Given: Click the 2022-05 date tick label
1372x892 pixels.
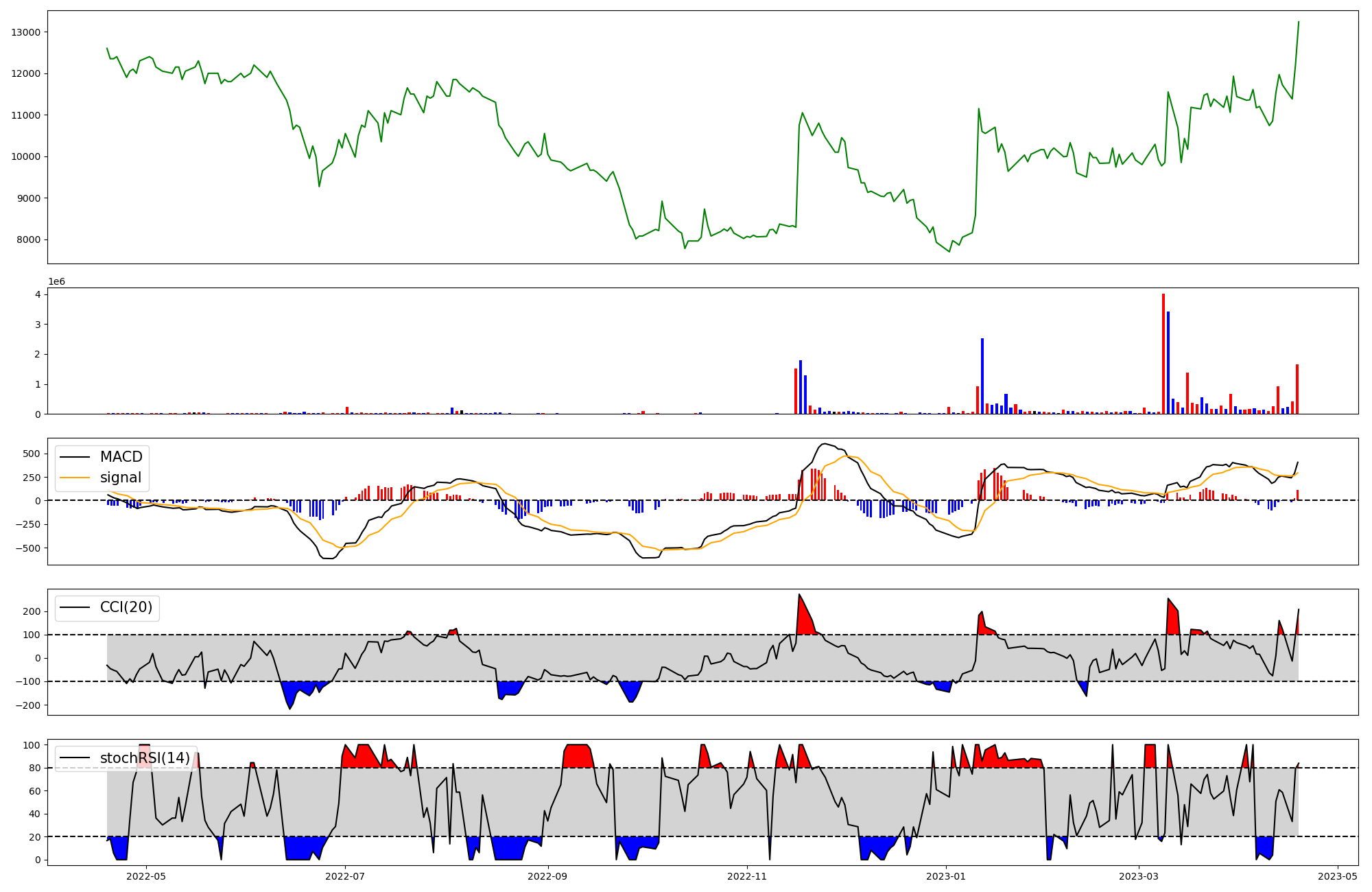Looking at the screenshot, I should [147, 876].
